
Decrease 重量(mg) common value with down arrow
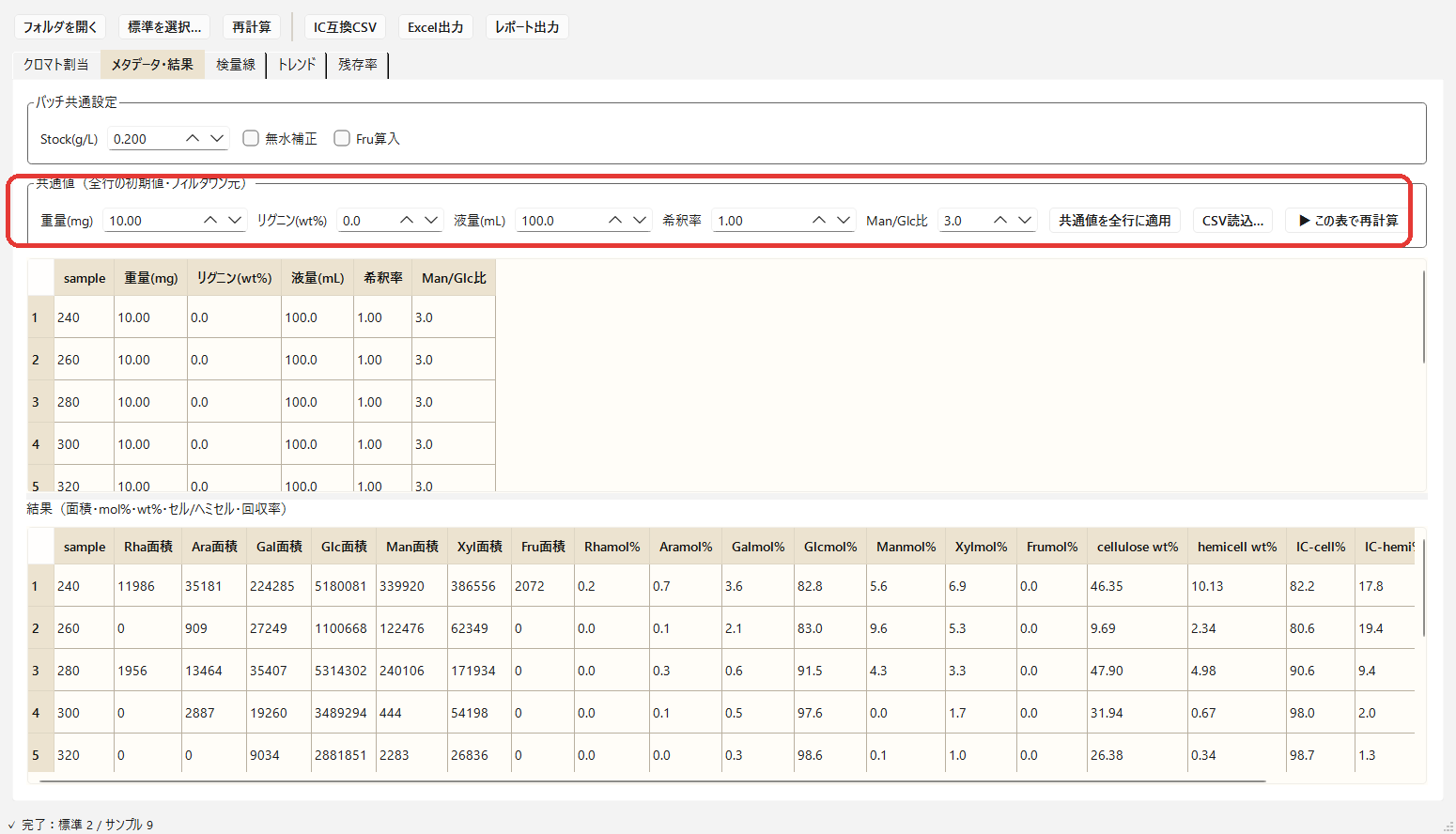point(235,221)
